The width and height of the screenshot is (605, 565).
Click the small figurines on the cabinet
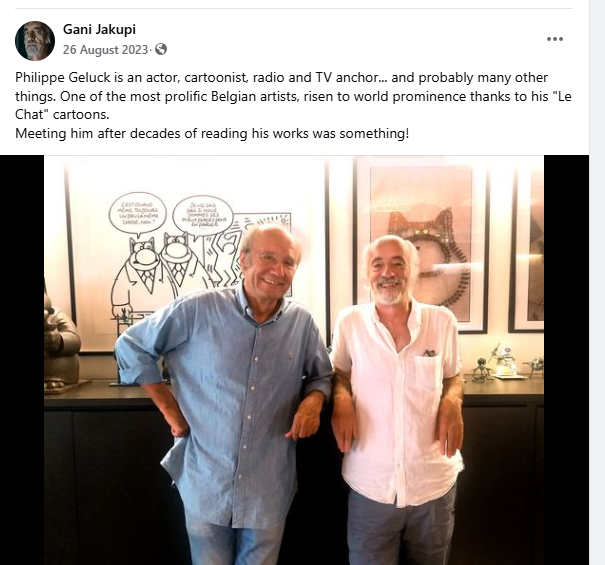[x=504, y=363]
